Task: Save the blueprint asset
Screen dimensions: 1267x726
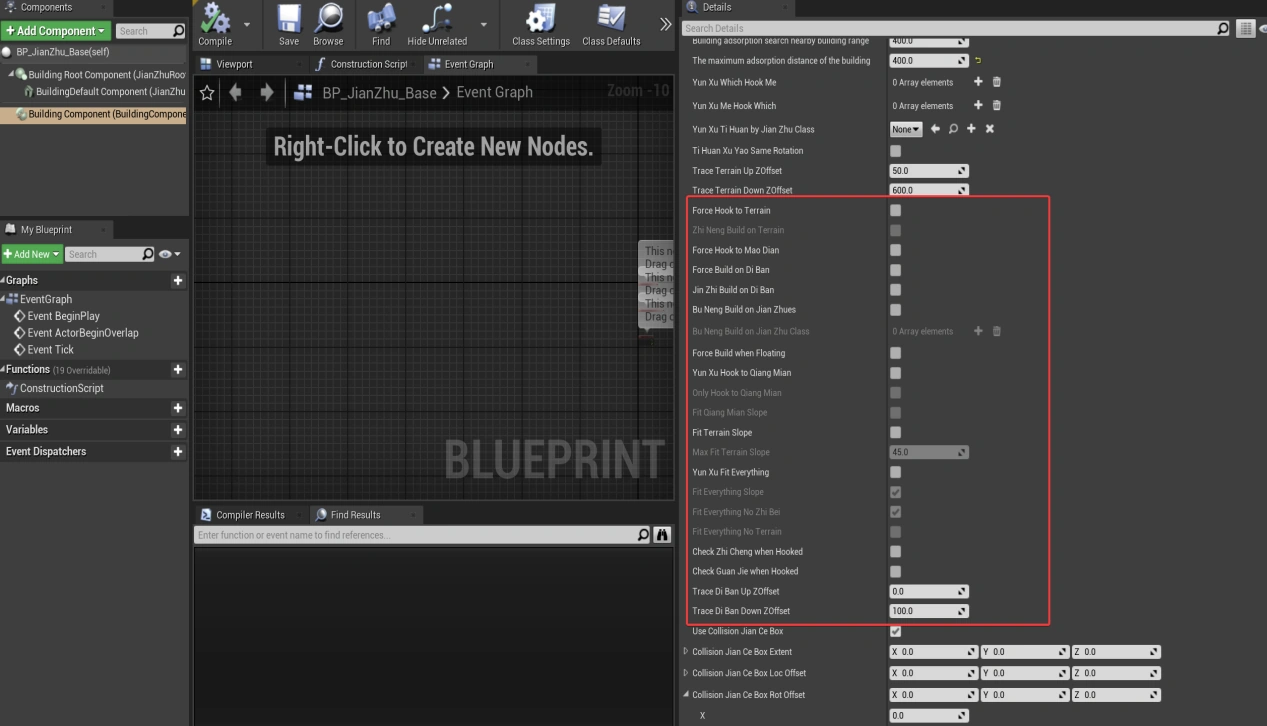Action: pyautogui.click(x=289, y=24)
